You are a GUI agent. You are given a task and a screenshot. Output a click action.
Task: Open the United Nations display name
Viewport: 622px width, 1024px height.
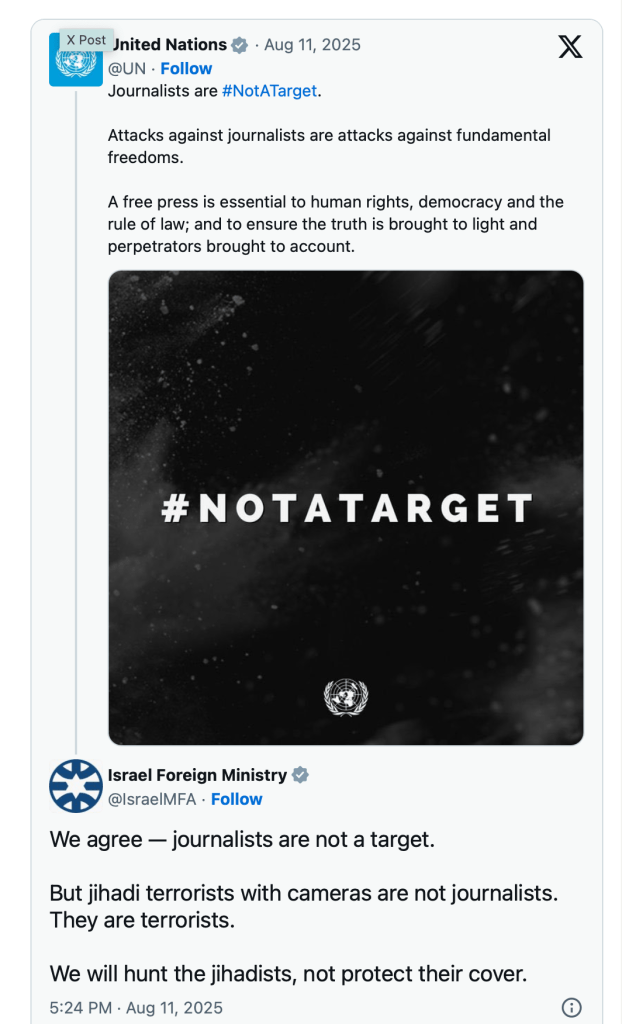pyautogui.click(x=172, y=45)
